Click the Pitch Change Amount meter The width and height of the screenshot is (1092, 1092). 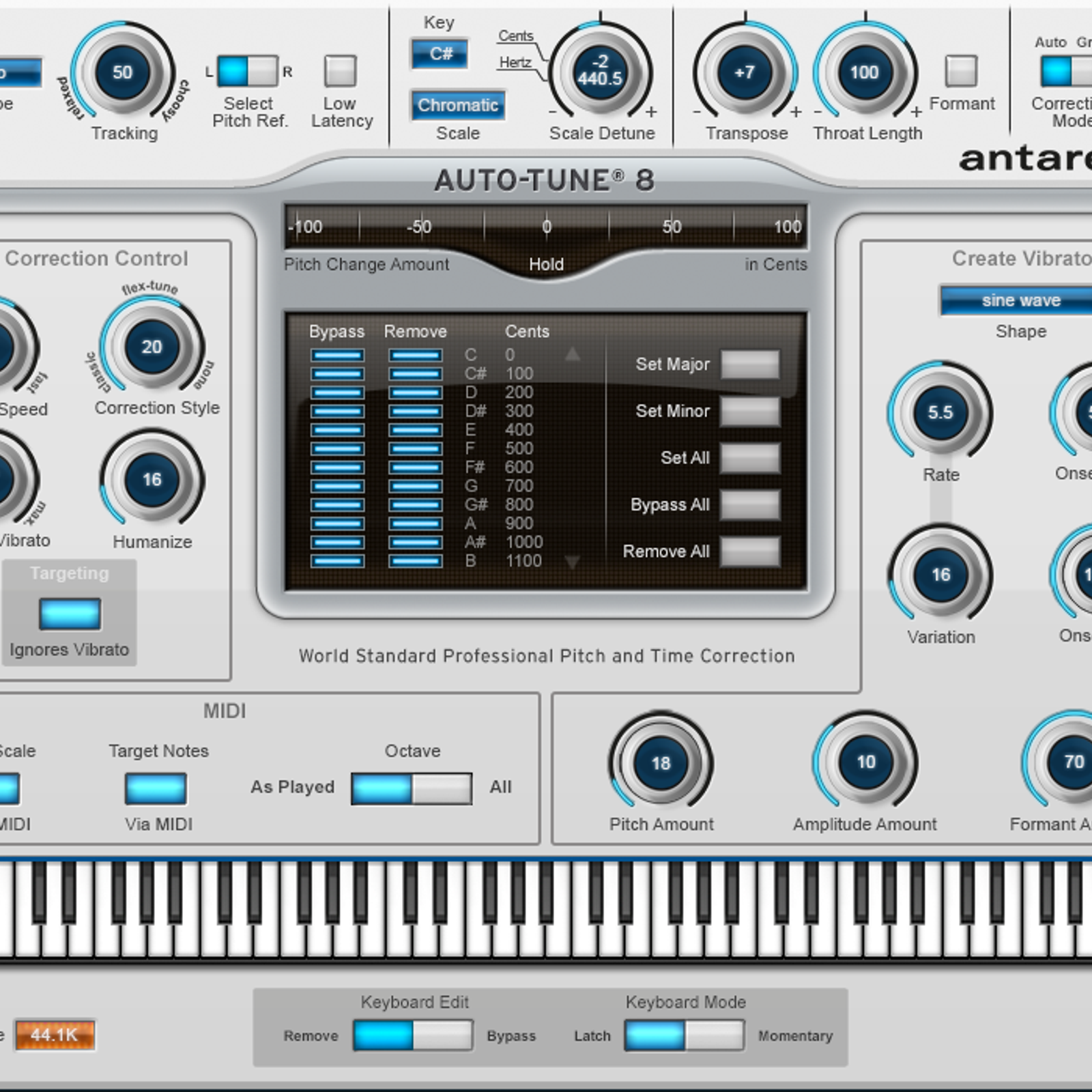coord(546,227)
